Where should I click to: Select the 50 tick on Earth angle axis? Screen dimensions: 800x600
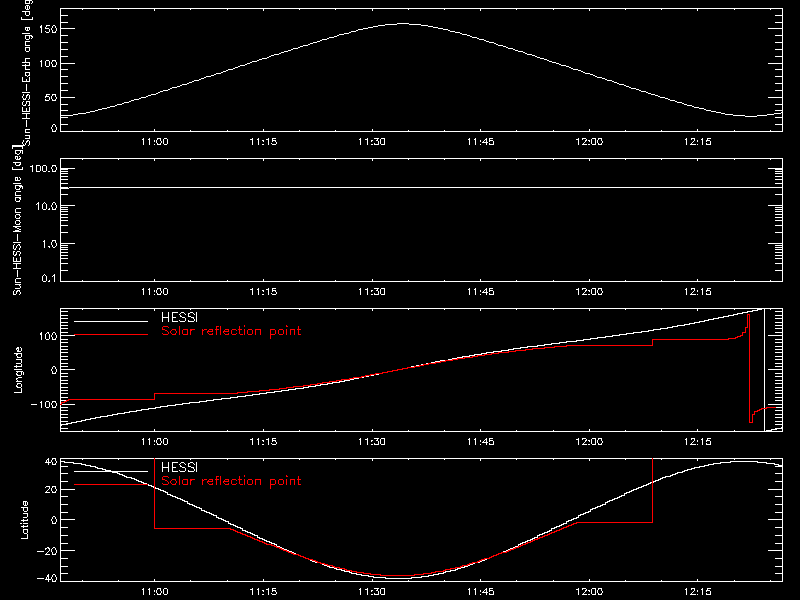pyautogui.click(x=51, y=97)
